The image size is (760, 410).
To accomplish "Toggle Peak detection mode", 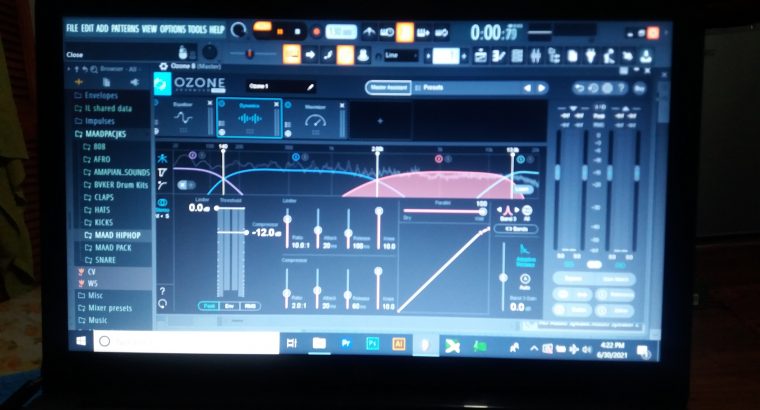I will (x=209, y=306).
